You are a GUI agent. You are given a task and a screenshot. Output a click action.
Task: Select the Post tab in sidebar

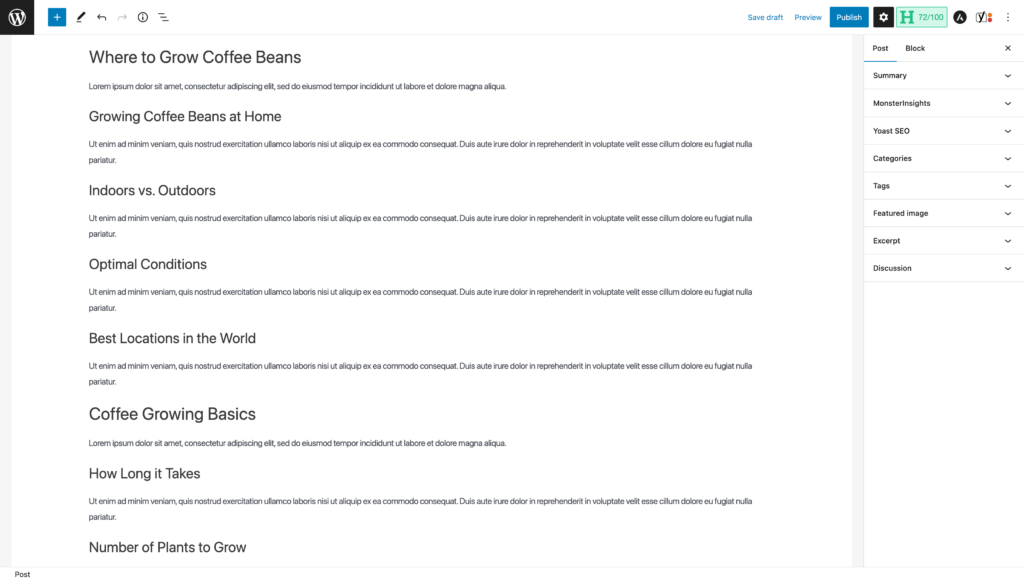click(x=880, y=48)
